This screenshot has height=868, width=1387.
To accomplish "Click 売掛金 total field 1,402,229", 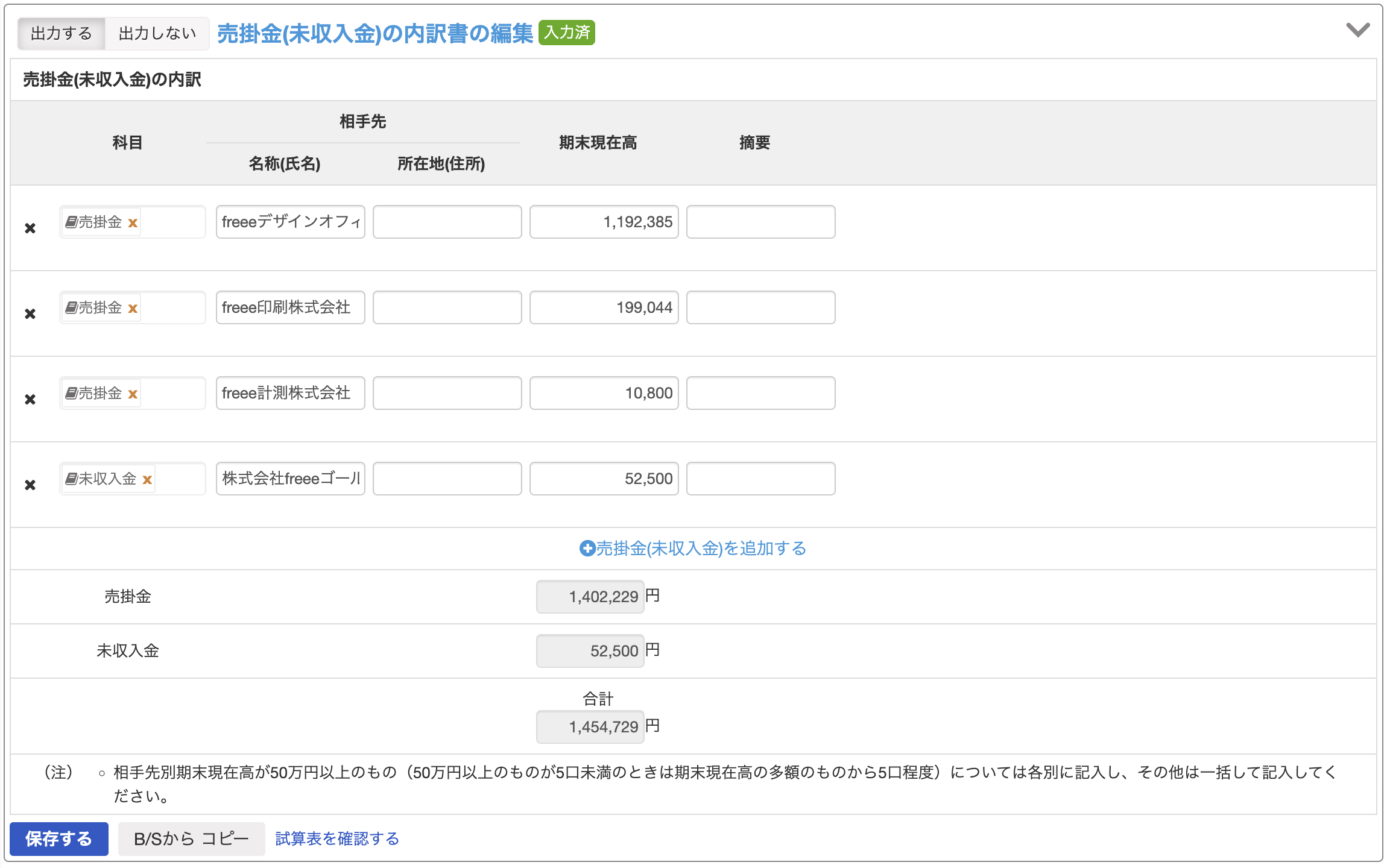I will [x=590, y=597].
